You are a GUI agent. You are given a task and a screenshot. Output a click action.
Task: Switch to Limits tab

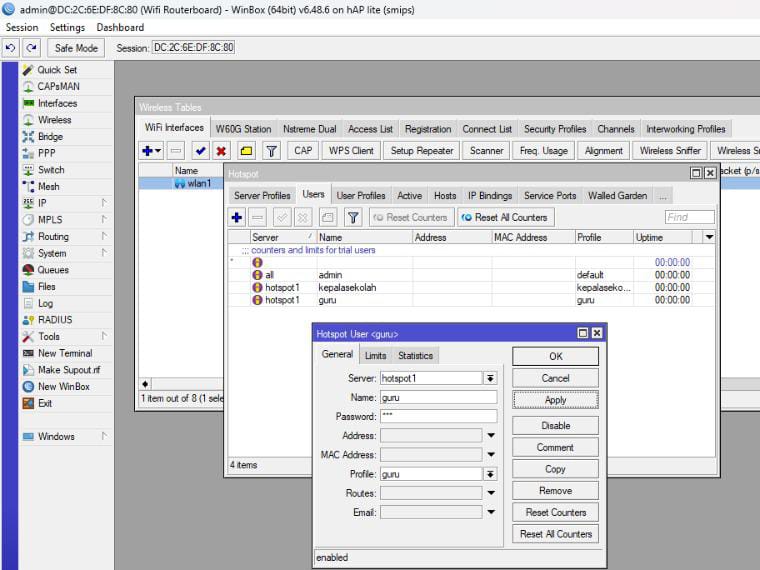[376, 356]
